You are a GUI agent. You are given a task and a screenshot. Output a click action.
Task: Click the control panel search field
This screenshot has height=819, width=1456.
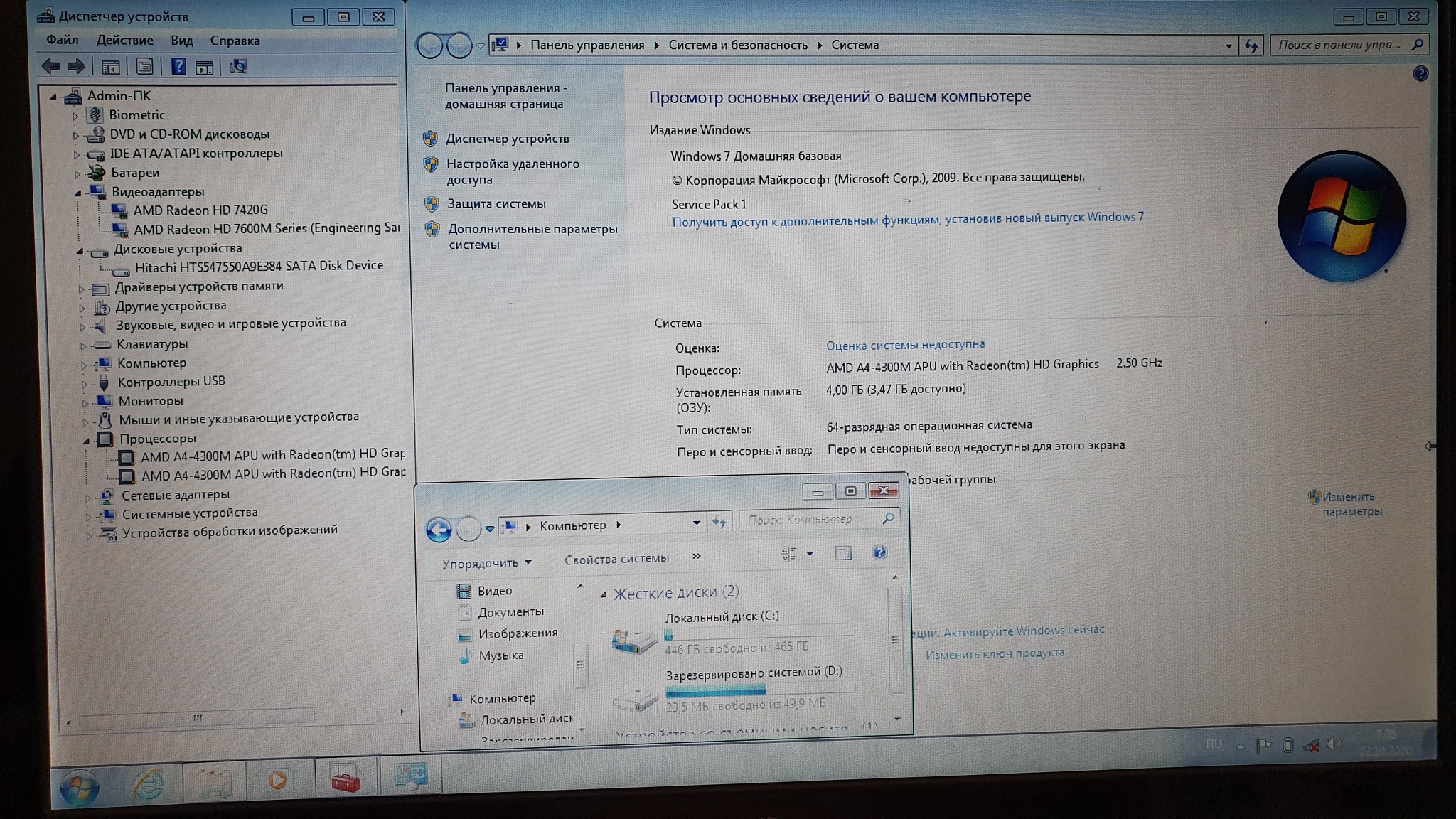(1339, 45)
